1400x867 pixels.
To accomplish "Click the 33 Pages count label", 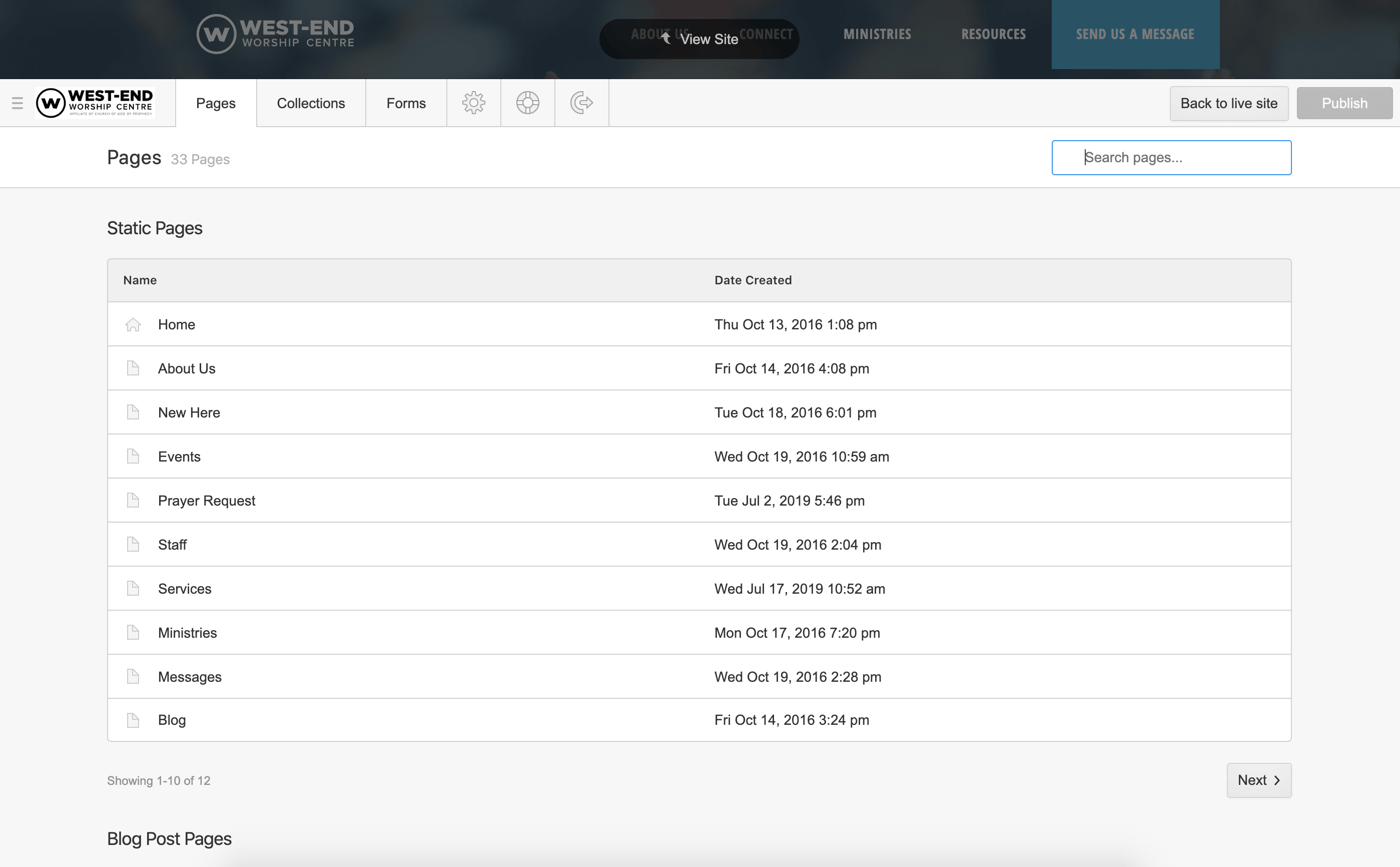I will pyautogui.click(x=200, y=159).
